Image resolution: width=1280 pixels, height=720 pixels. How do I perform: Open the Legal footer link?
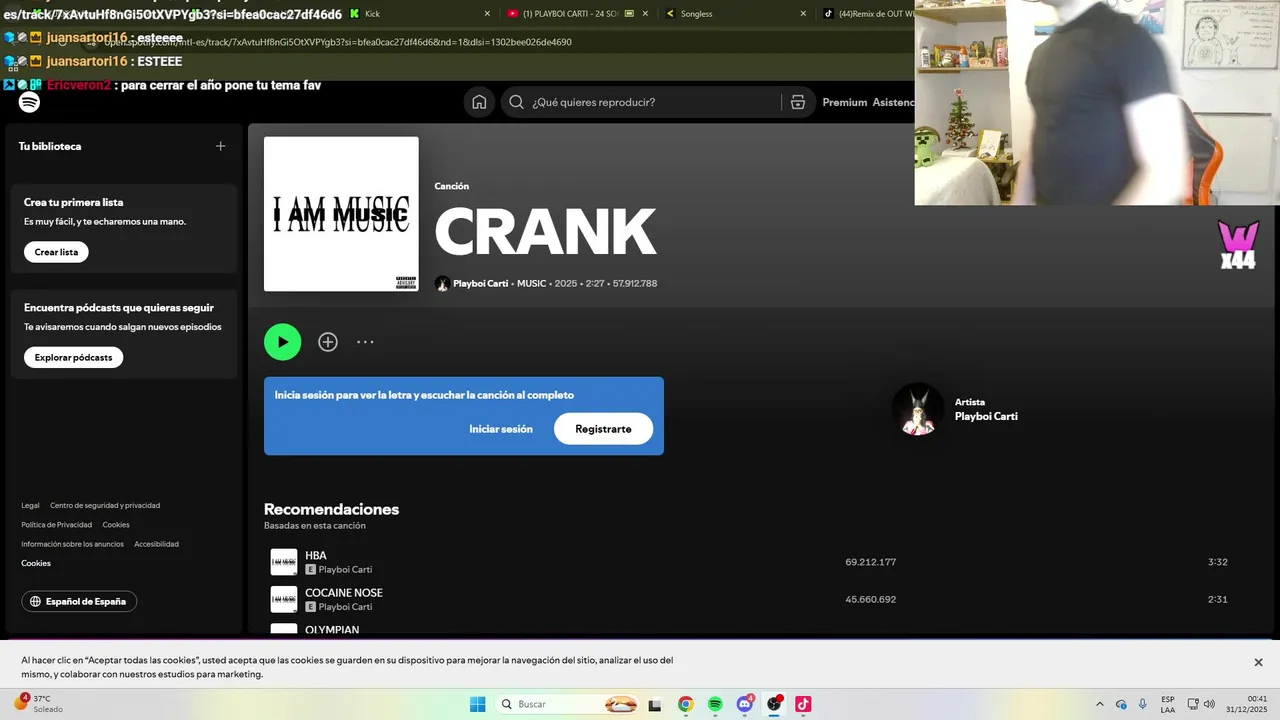[x=30, y=505]
